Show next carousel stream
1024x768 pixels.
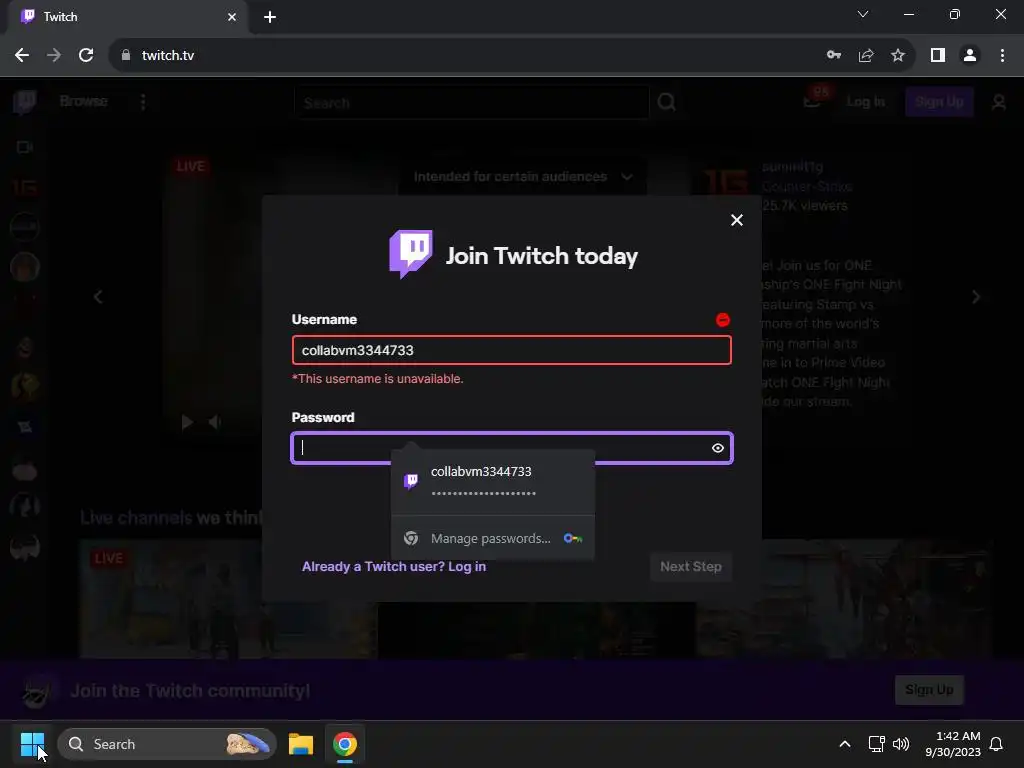tap(976, 297)
